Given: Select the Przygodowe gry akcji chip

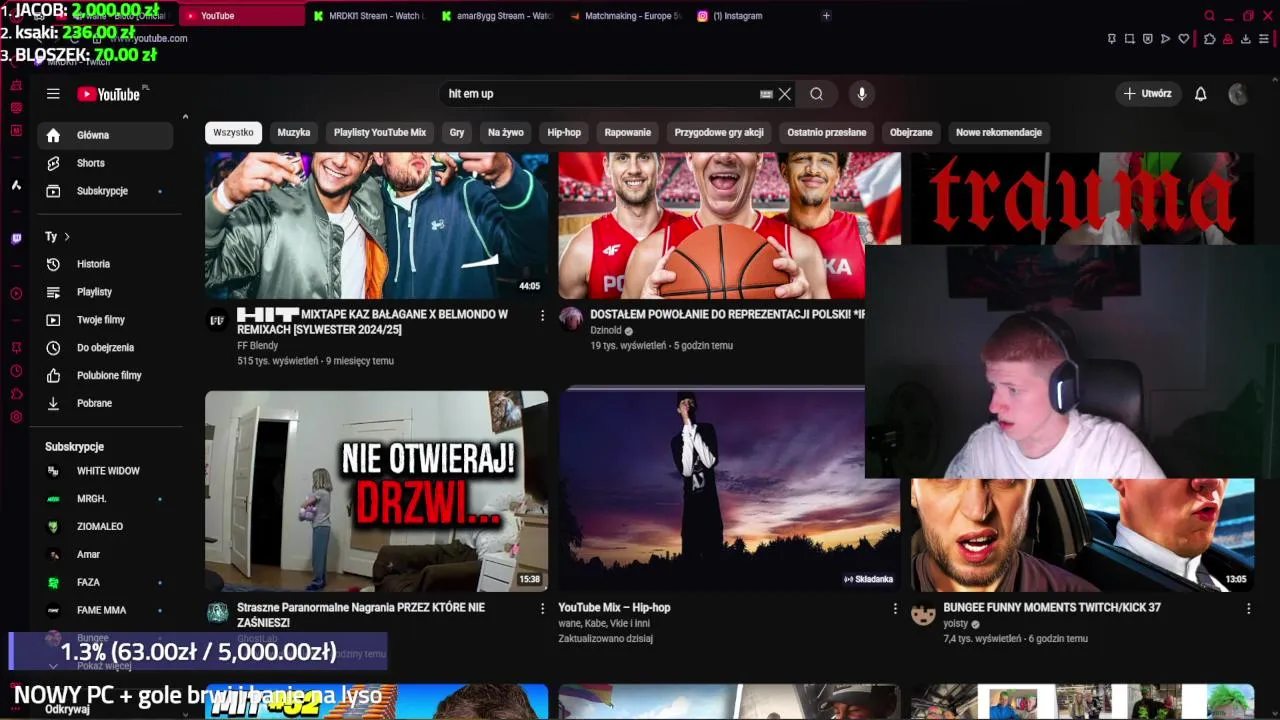Looking at the screenshot, I should coord(719,132).
